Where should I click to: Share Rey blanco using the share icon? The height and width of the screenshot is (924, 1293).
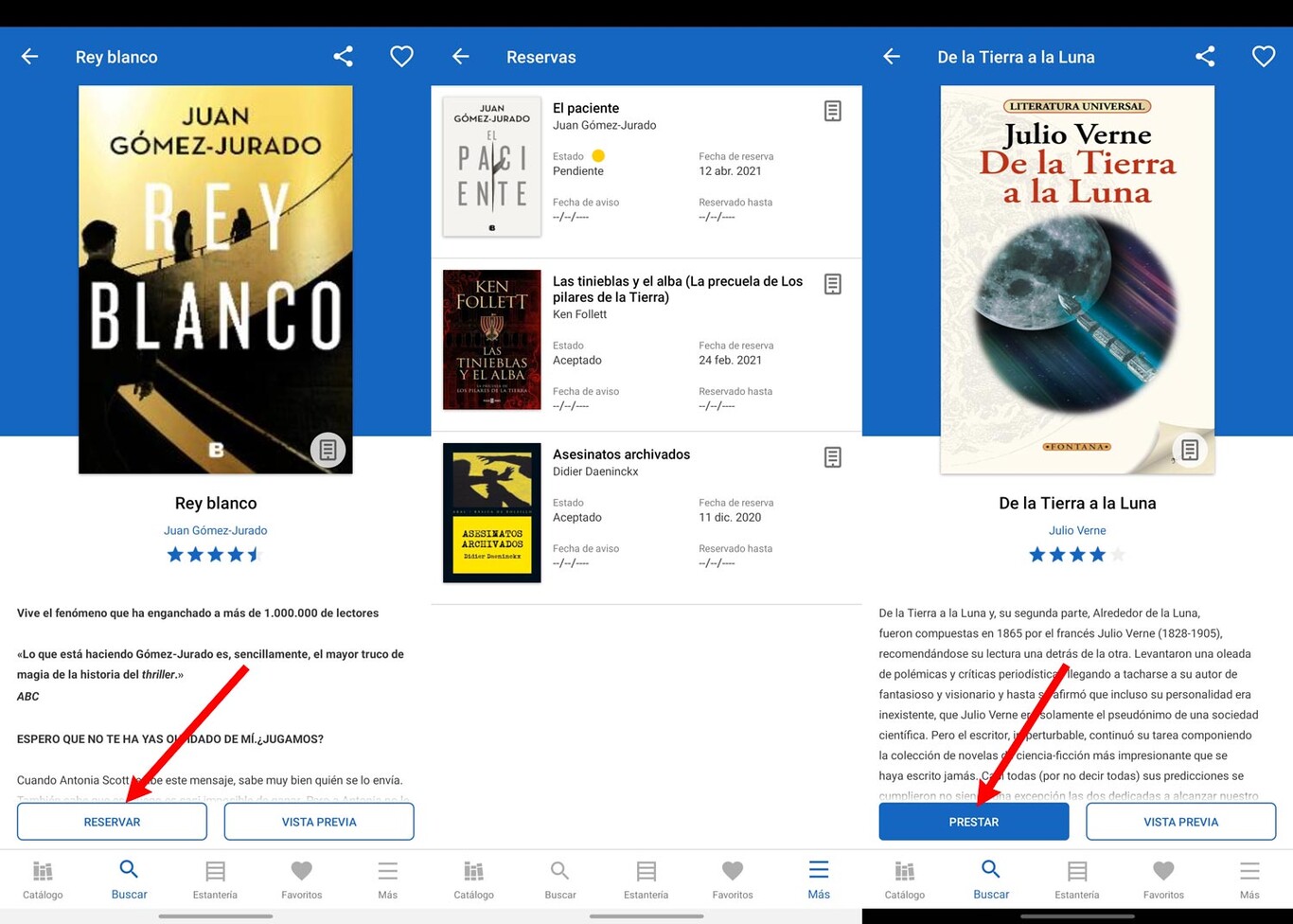tap(343, 56)
